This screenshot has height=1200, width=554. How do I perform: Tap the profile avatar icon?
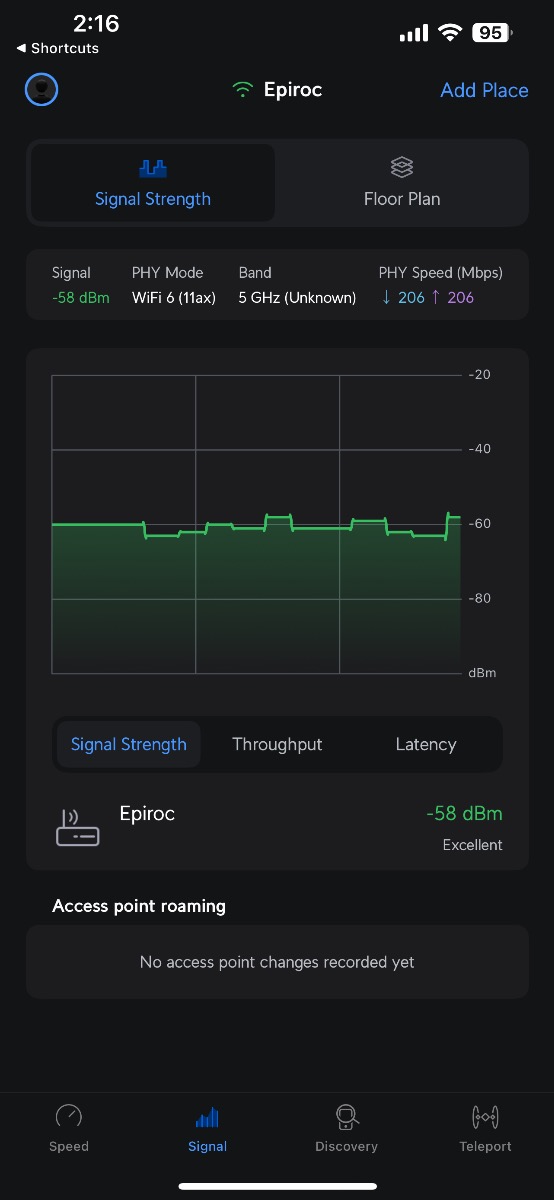[41, 89]
